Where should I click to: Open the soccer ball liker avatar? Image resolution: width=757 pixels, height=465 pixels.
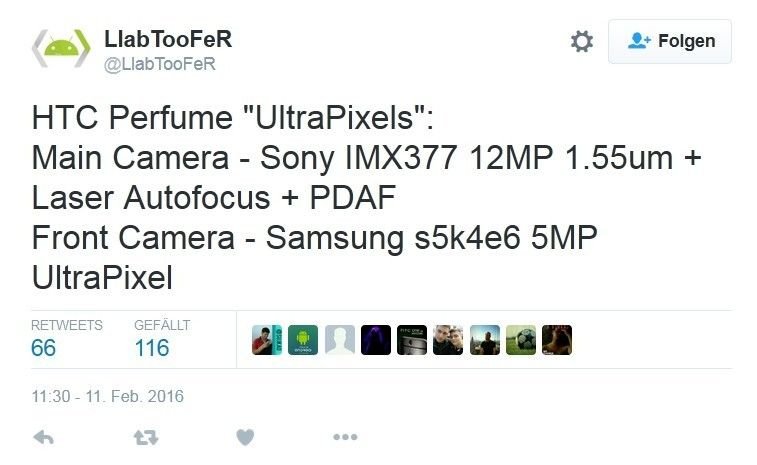tap(521, 340)
